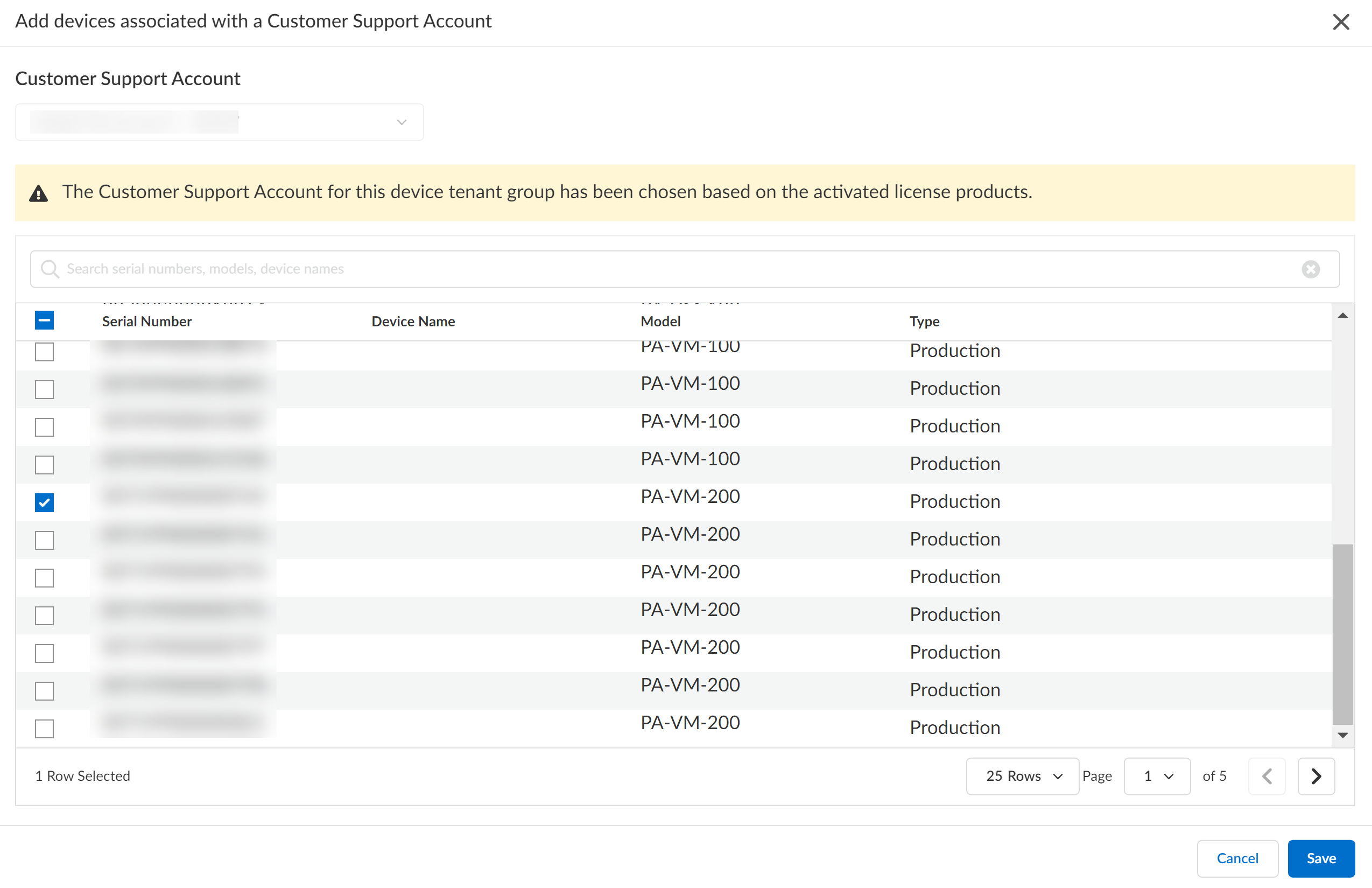This screenshot has width=1372, height=888.
Task: Check the last PA-VM-100 row checkbox
Action: coord(44,465)
